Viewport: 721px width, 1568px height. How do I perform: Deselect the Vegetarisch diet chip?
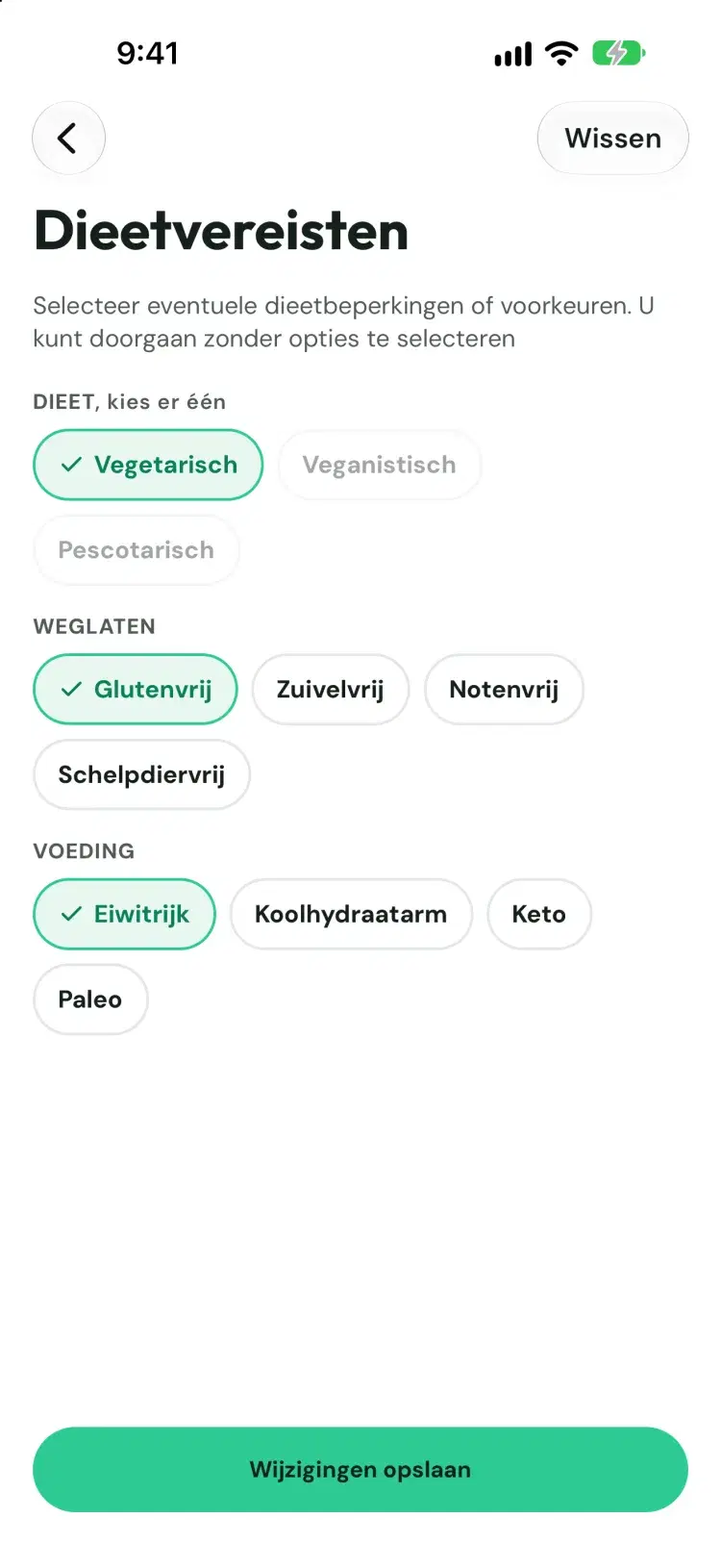point(148,465)
